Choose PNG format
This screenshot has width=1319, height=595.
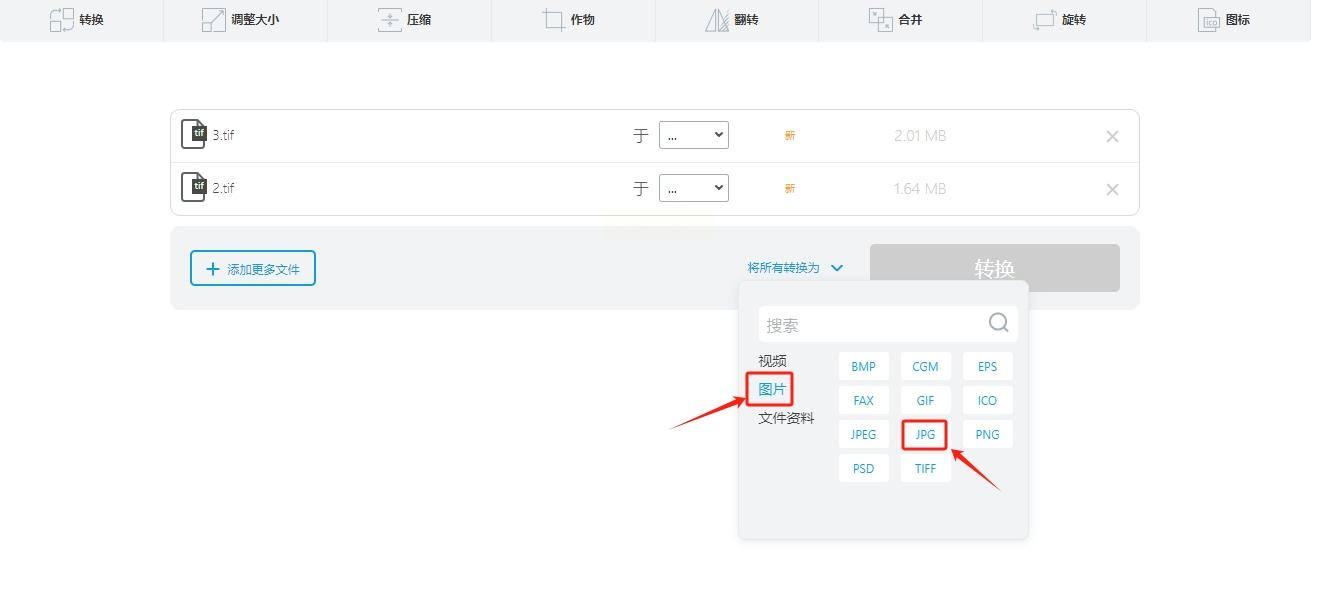pyautogui.click(x=987, y=434)
